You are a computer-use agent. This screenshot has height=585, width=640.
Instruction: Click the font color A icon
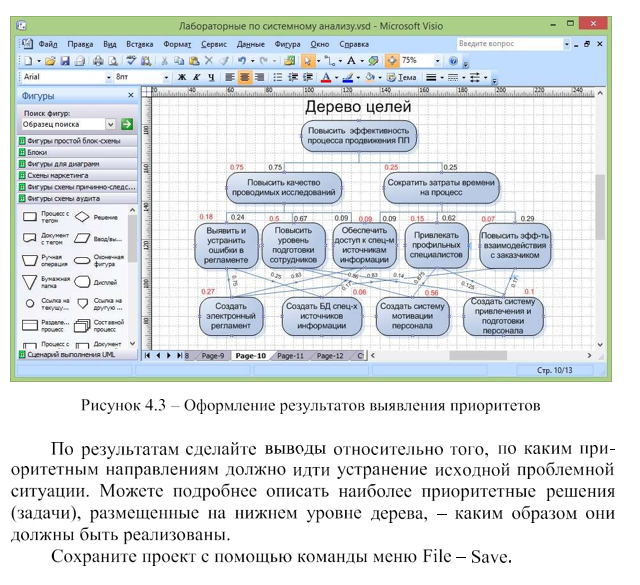click(326, 77)
